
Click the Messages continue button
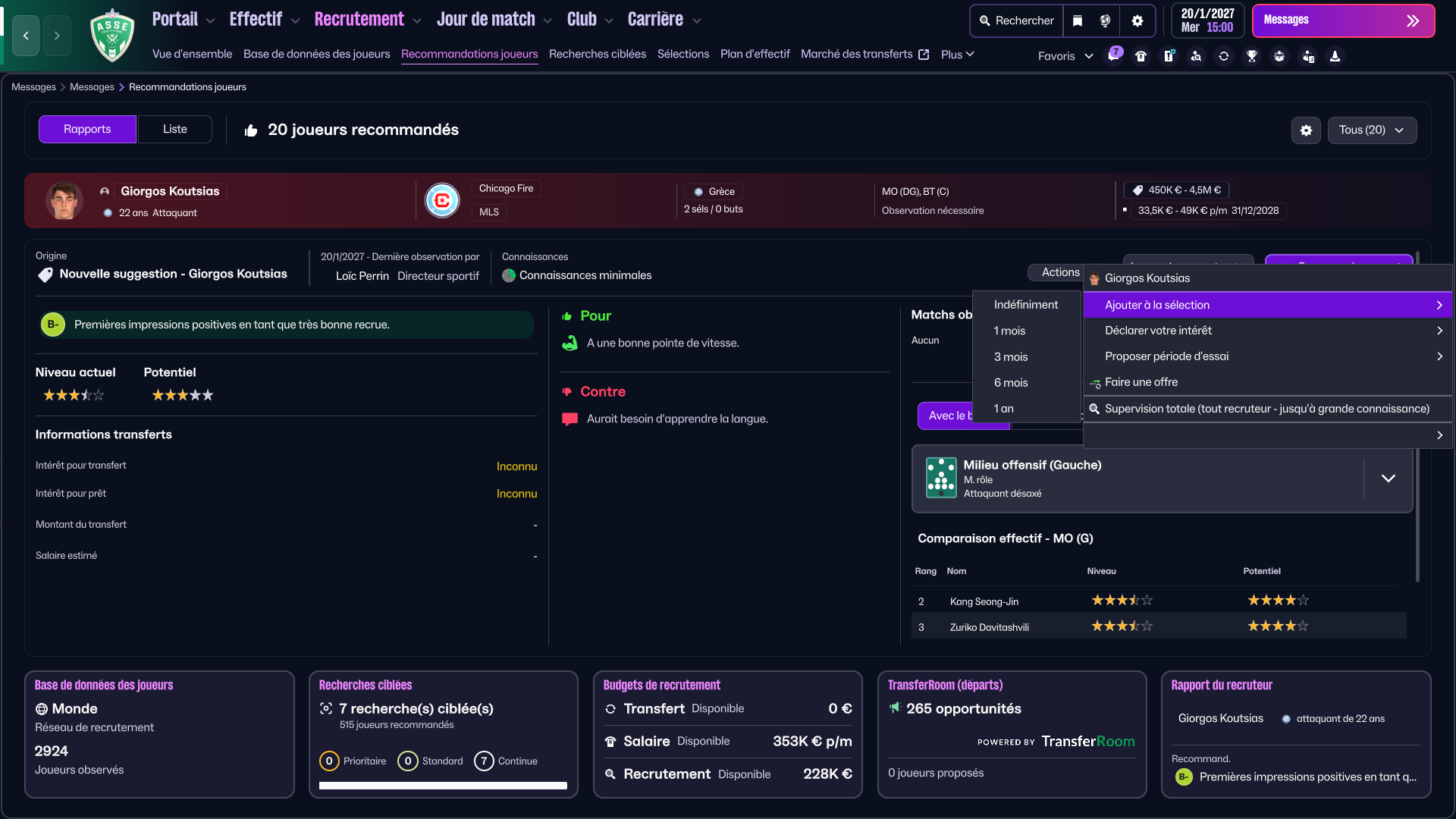pyautogui.click(x=1343, y=20)
